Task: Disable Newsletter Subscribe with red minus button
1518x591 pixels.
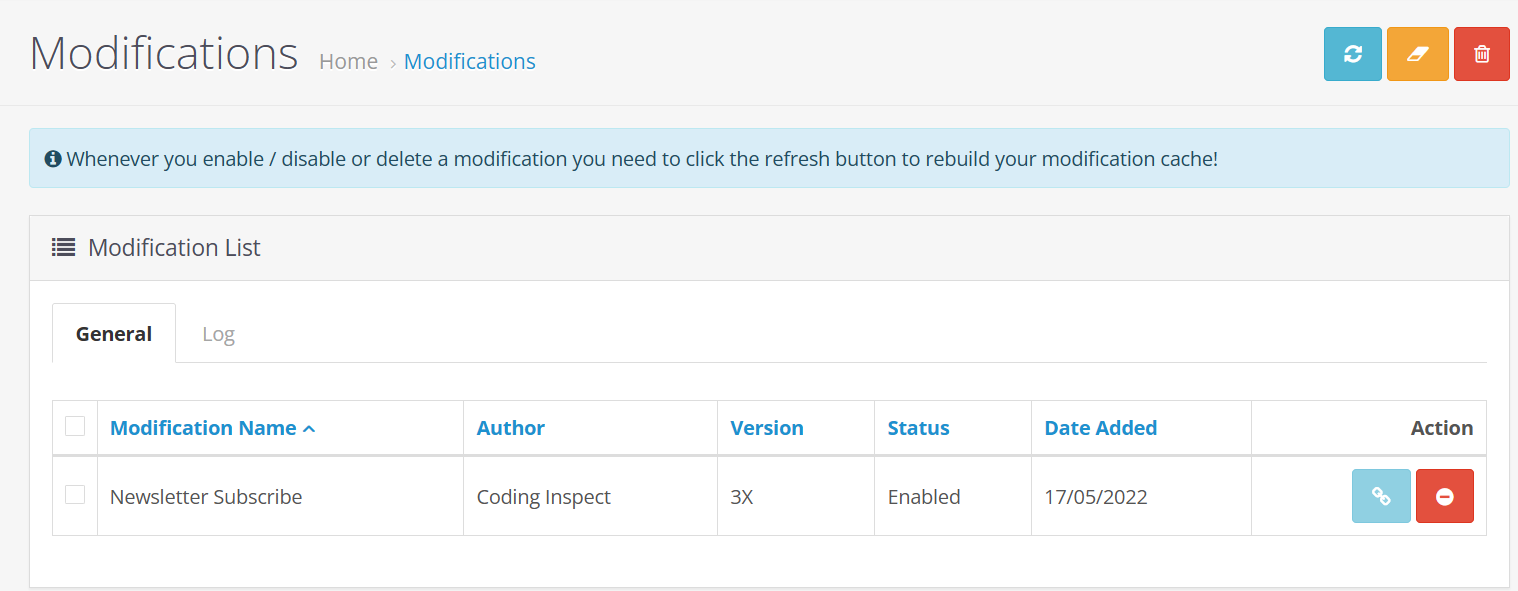Action: [x=1444, y=496]
